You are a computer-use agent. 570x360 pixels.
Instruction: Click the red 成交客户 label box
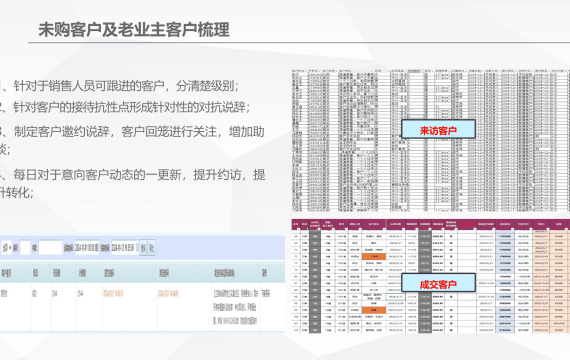(438, 283)
